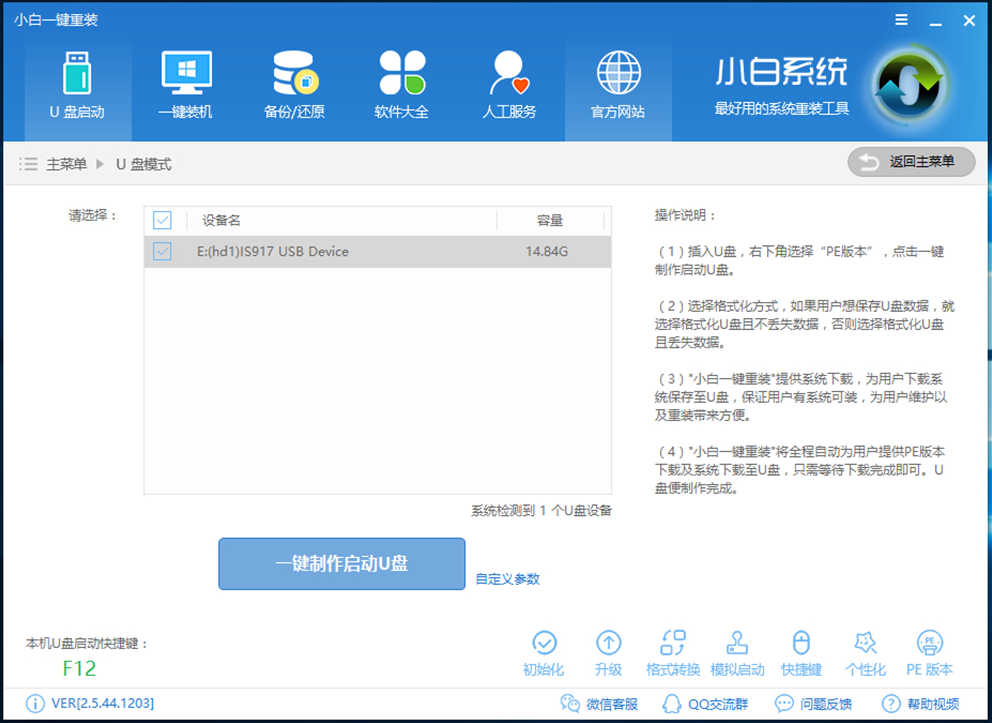Open the 格式转换 format conversion tool
This screenshot has height=723, width=992.
pyautogui.click(x=672, y=652)
